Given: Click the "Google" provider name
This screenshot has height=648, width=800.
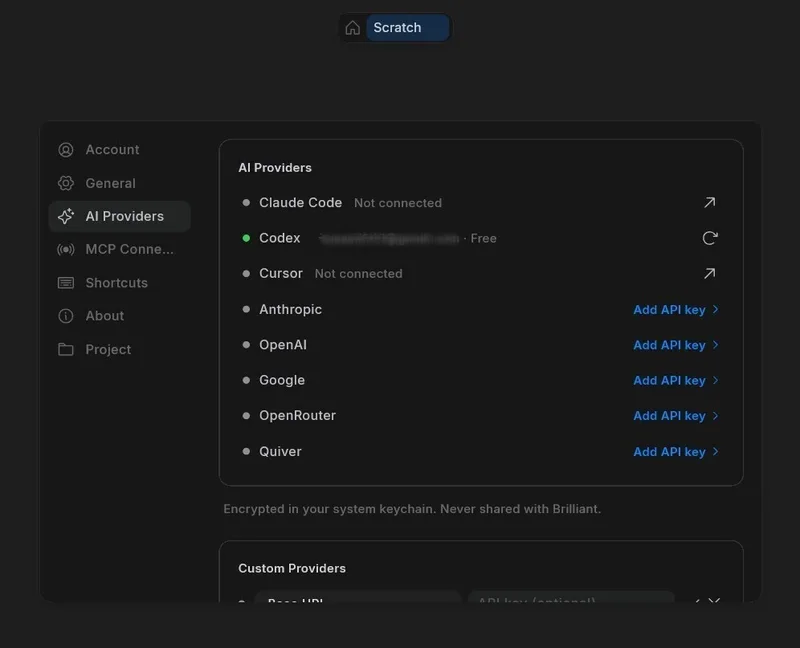Looking at the screenshot, I should (282, 380).
